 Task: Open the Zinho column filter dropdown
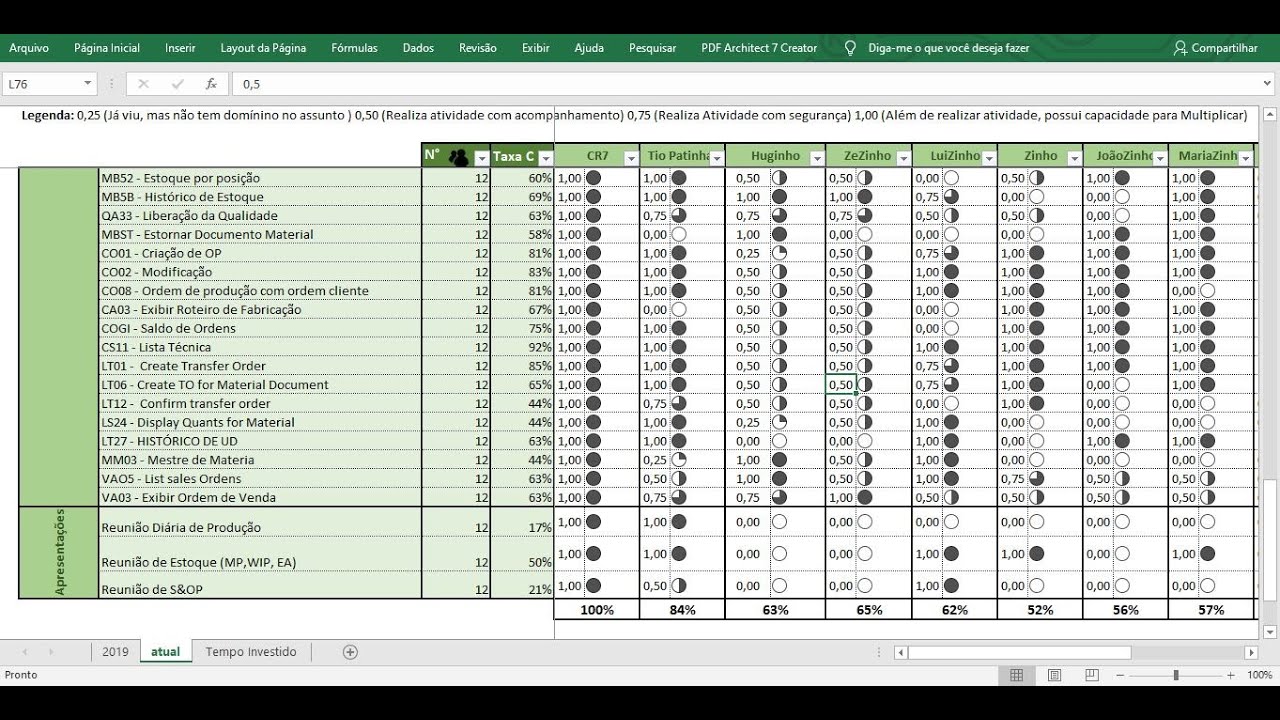1074,158
